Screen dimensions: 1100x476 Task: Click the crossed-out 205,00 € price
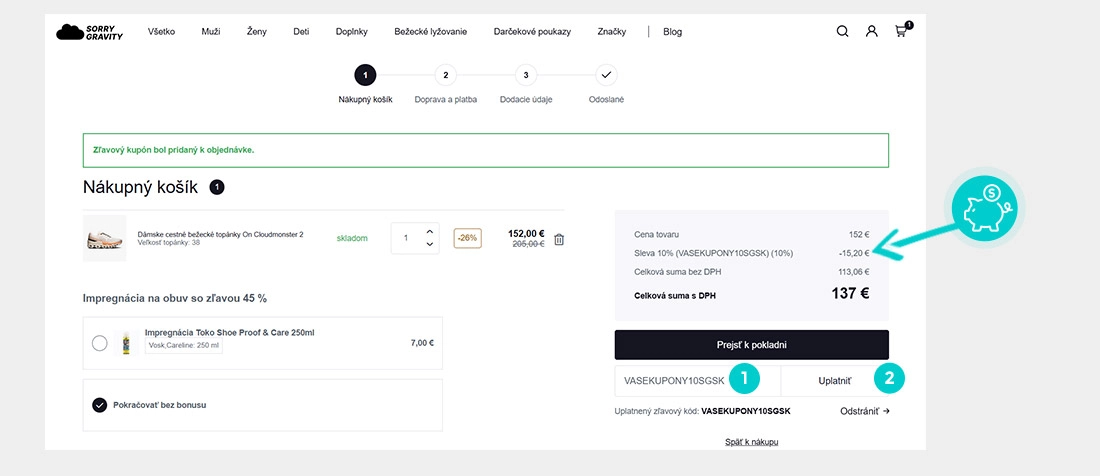(527, 244)
